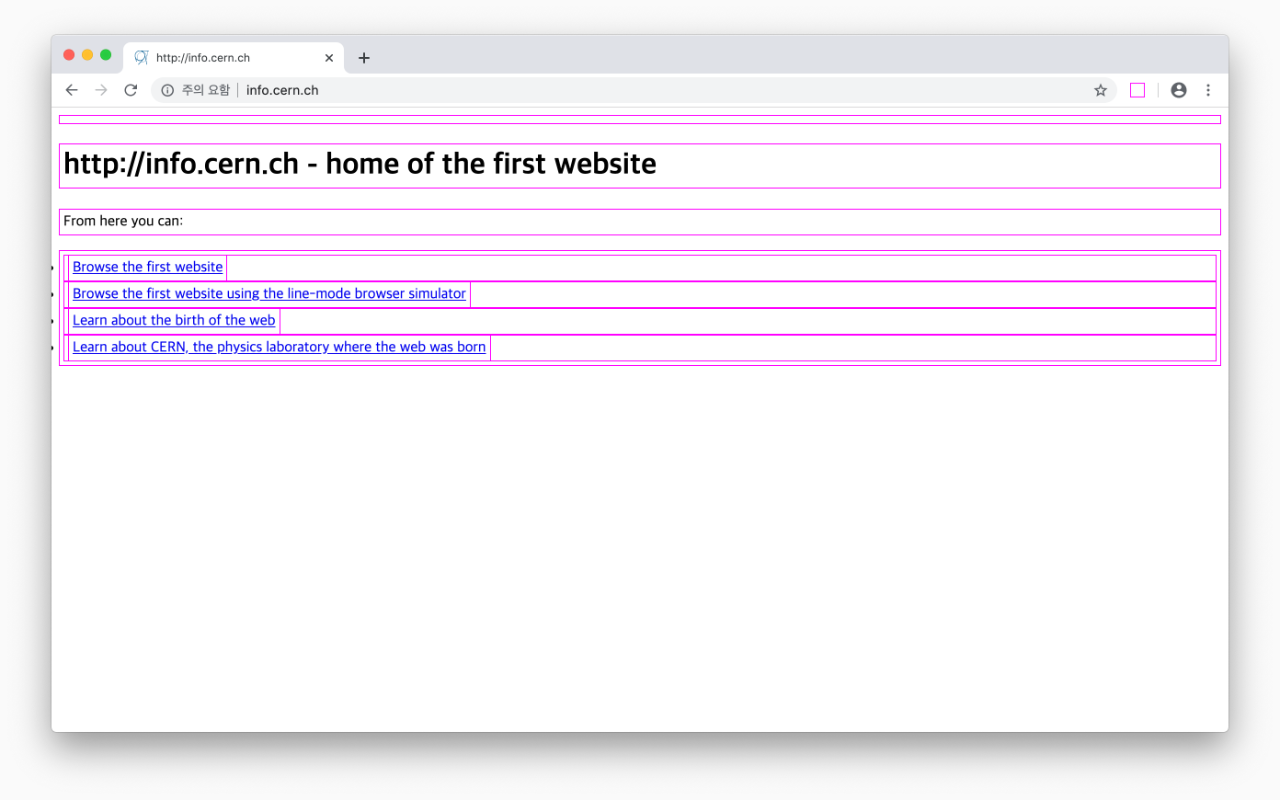Close the info.cern.ch tab
The width and height of the screenshot is (1280, 800).
329,58
